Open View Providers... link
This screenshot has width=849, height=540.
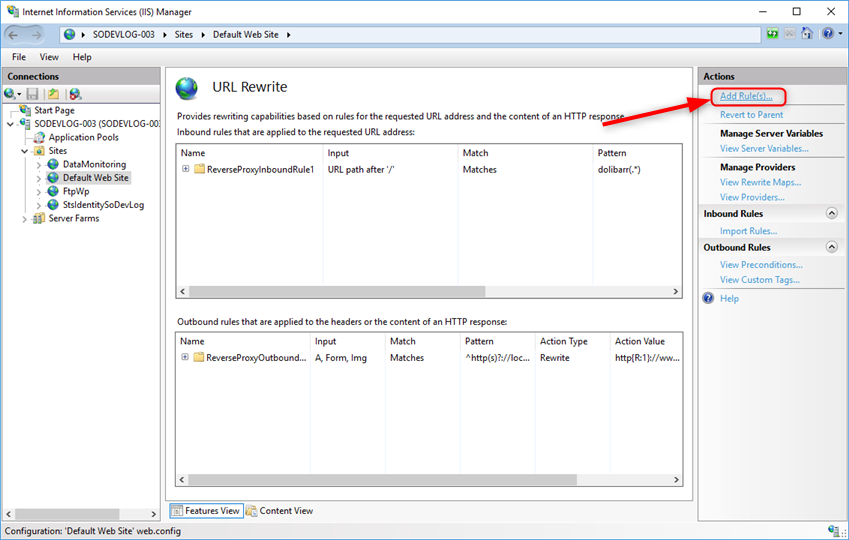tap(752, 197)
